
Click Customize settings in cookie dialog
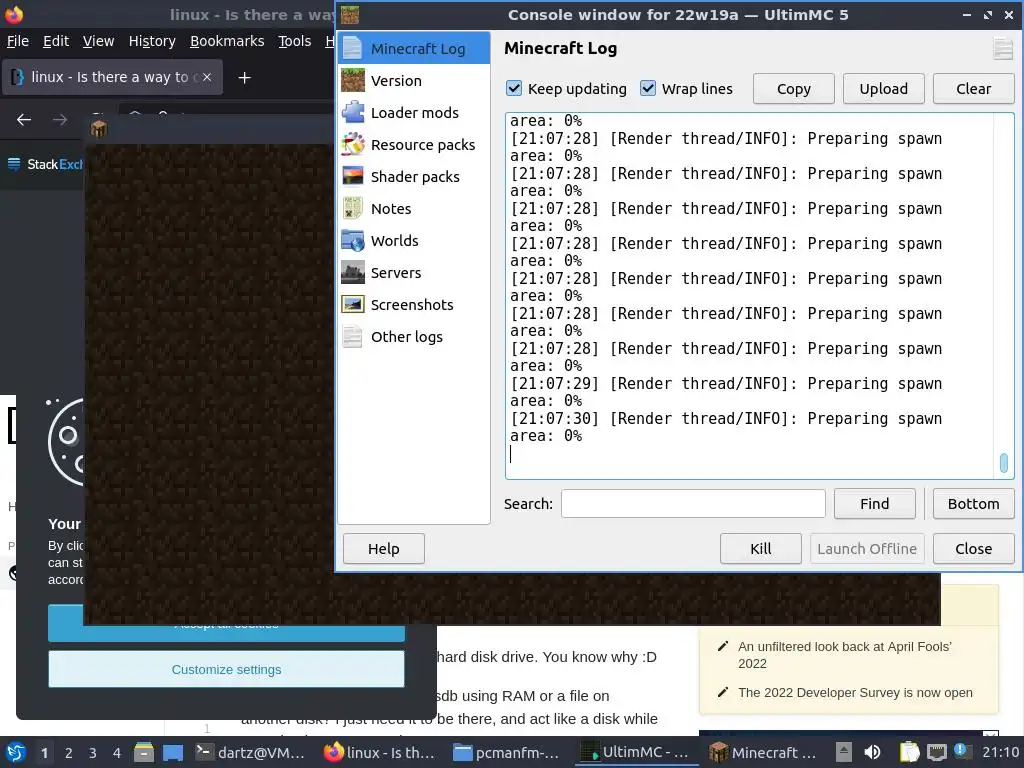coord(226,669)
